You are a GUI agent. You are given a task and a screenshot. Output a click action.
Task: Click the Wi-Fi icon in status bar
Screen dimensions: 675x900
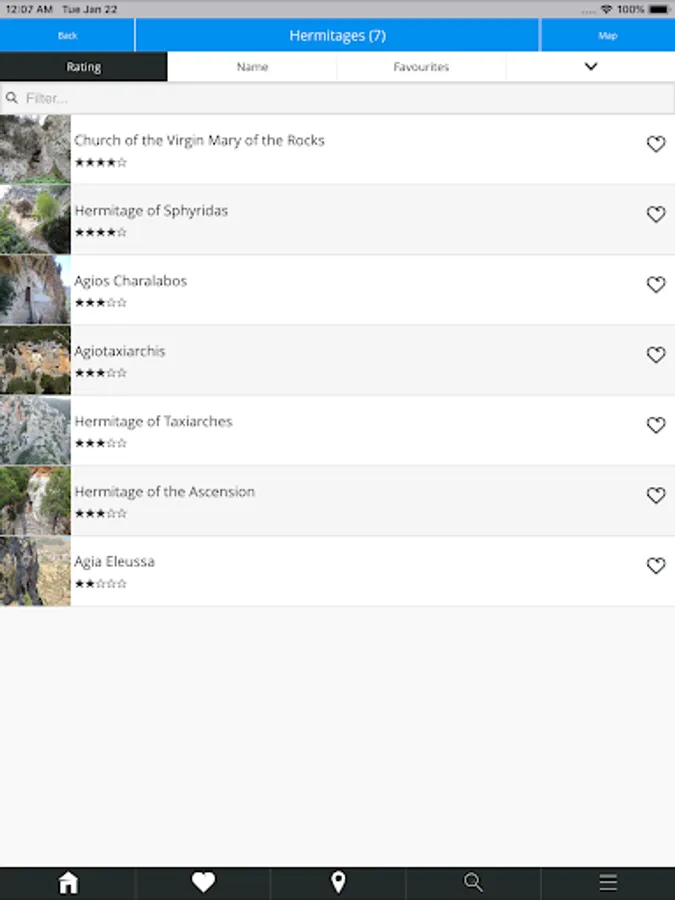(x=606, y=9)
